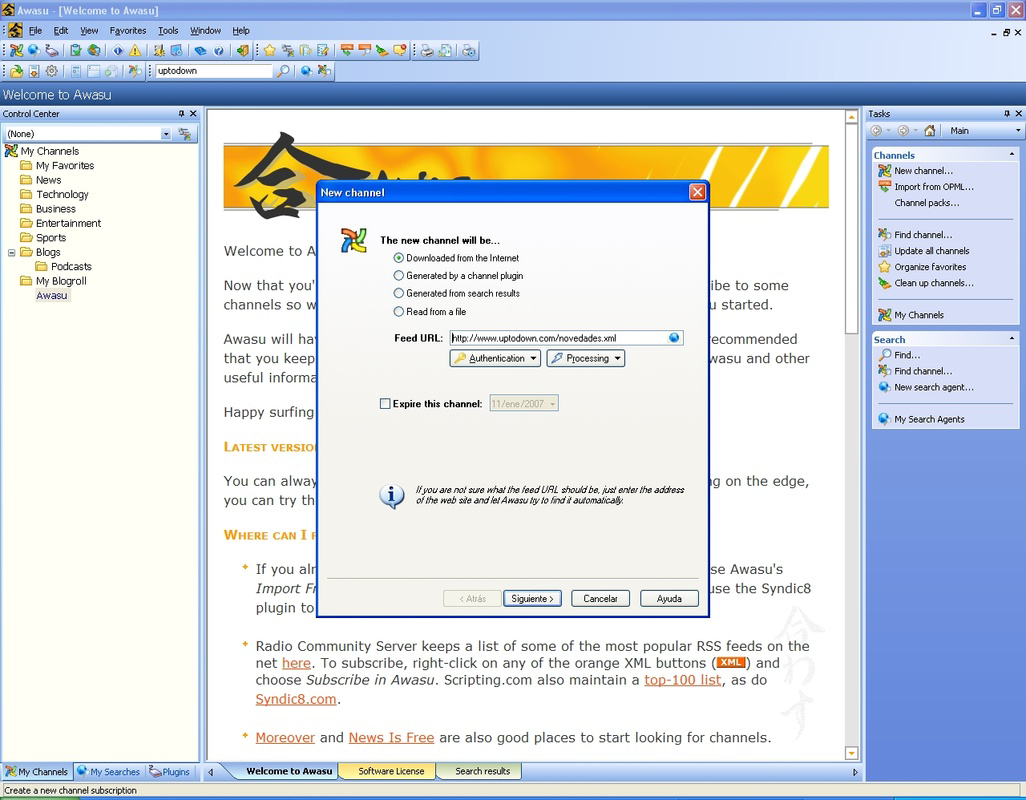This screenshot has width=1026, height=800.
Task: Click the open folder with green arrow icon
Action: [x=16, y=71]
